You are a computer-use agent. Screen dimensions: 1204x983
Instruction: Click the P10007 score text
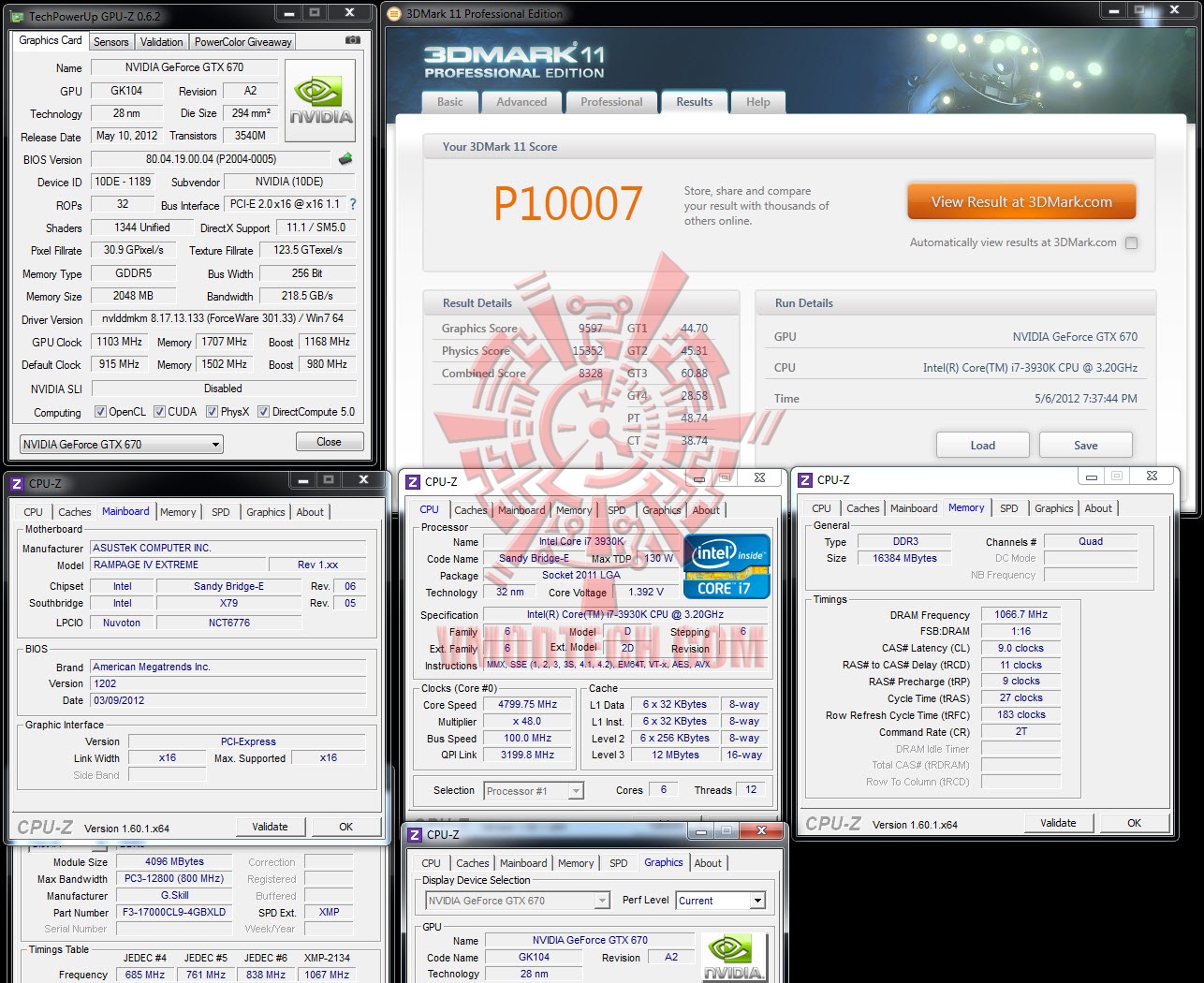[568, 204]
